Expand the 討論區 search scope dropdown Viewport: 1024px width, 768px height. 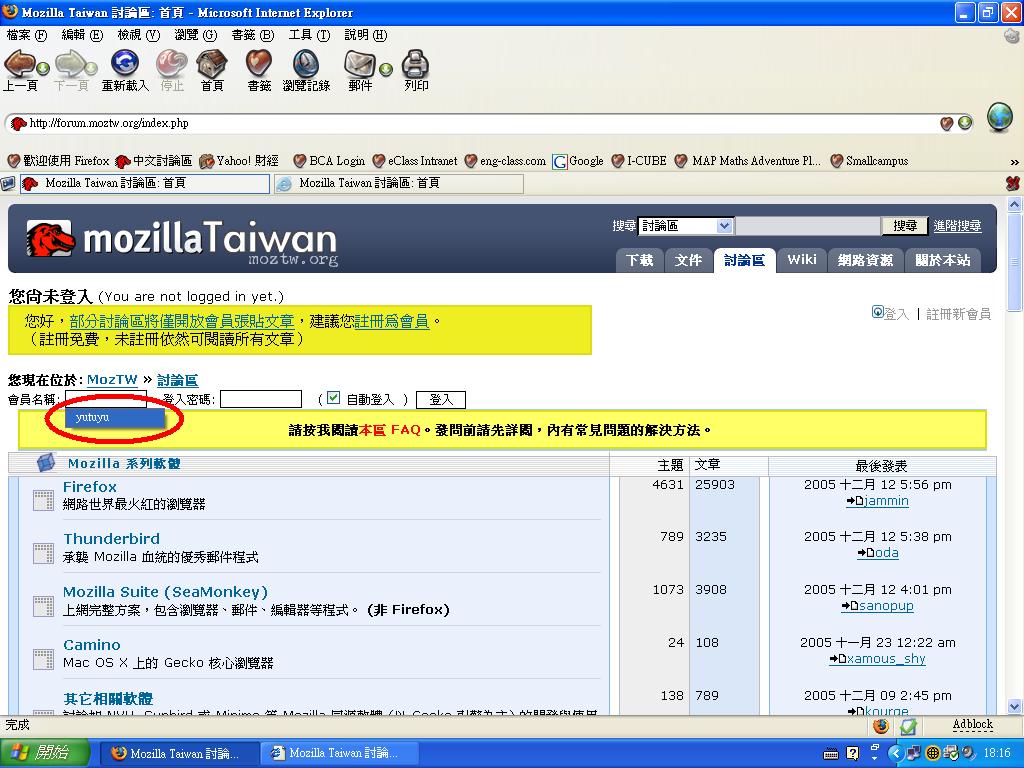pyautogui.click(x=724, y=226)
